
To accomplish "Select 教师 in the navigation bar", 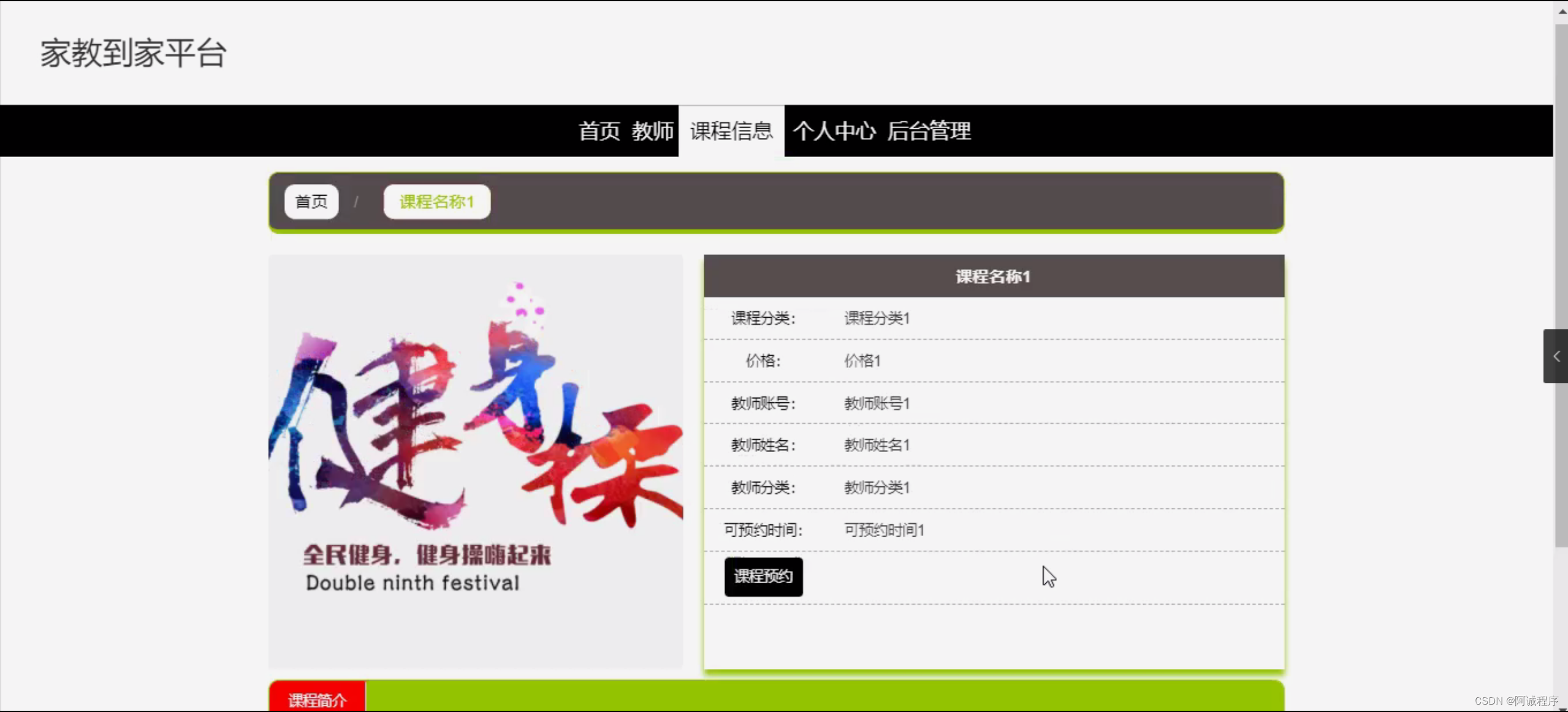I will (651, 131).
